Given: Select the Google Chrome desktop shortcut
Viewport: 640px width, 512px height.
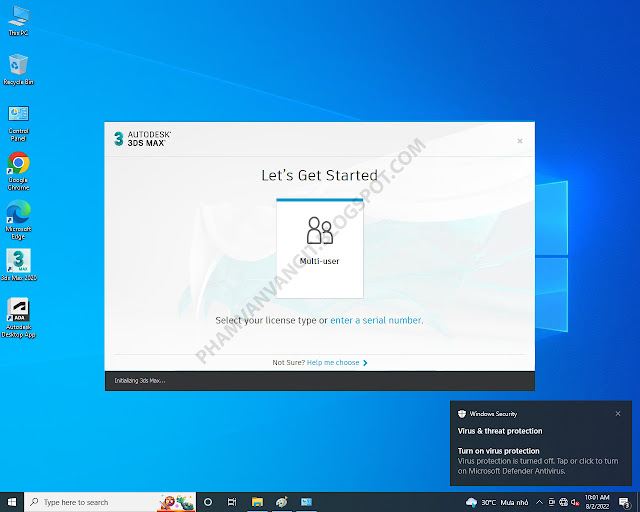Looking at the screenshot, I should [18, 171].
